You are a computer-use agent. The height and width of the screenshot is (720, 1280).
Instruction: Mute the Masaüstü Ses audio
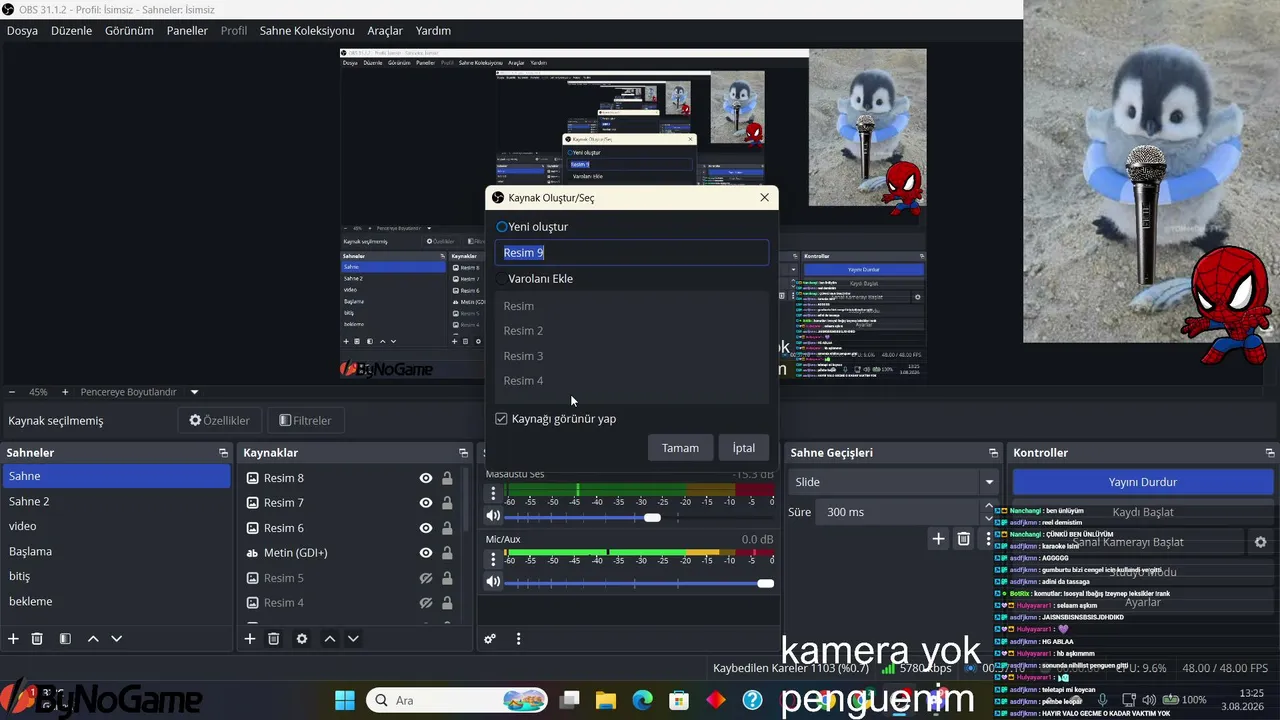click(x=493, y=517)
